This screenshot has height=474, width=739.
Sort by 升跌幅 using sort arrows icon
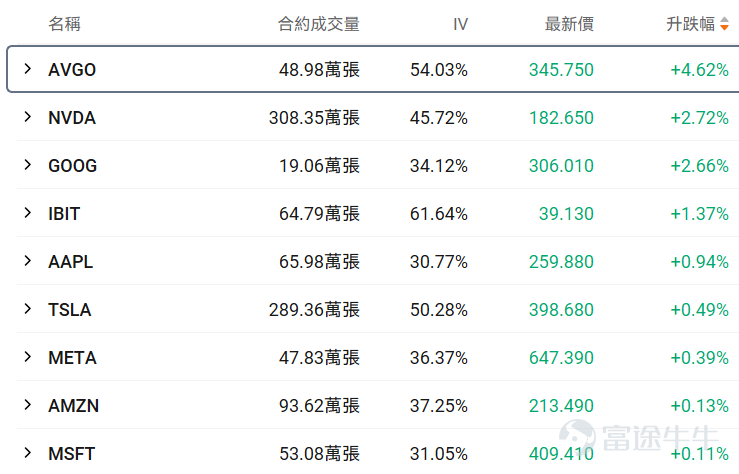[724, 24]
